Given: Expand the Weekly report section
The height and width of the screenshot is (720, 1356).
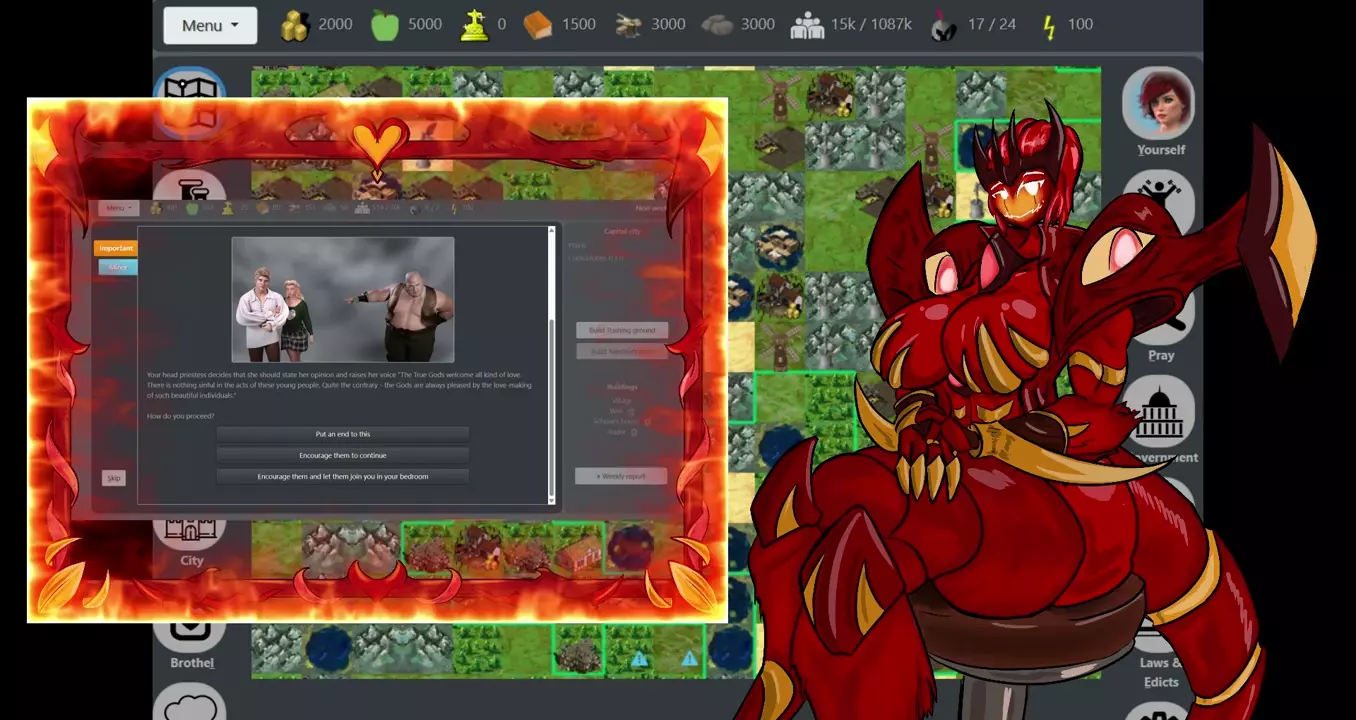Looking at the screenshot, I should (x=621, y=476).
